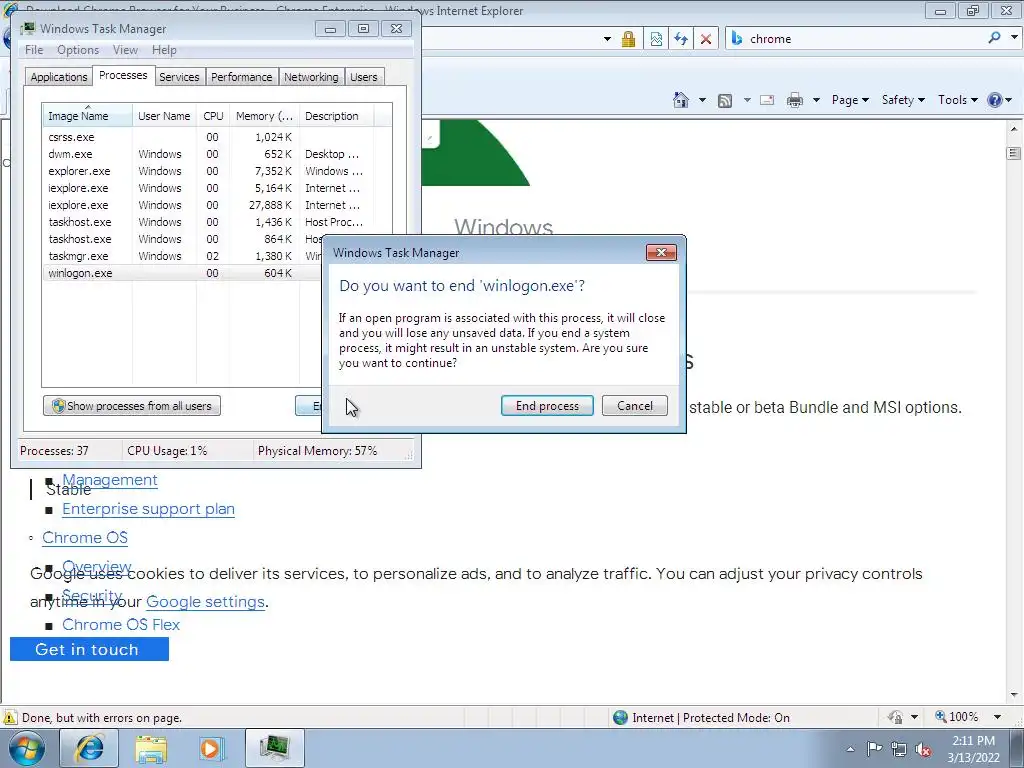Open the Help menu in Task Manager
The width and height of the screenshot is (1024, 768).
tap(164, 50)
